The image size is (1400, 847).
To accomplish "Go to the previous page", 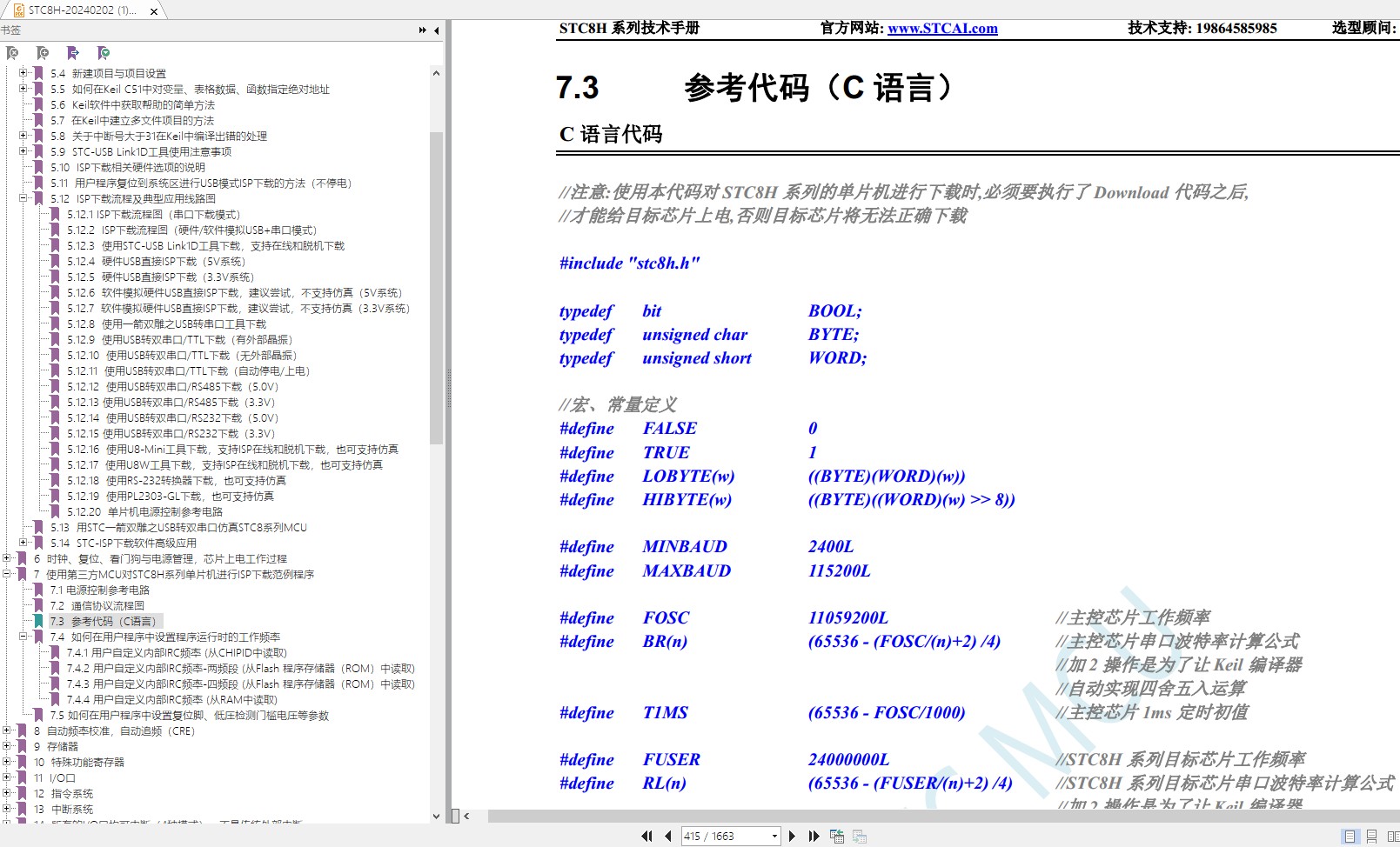I will 667,837.
